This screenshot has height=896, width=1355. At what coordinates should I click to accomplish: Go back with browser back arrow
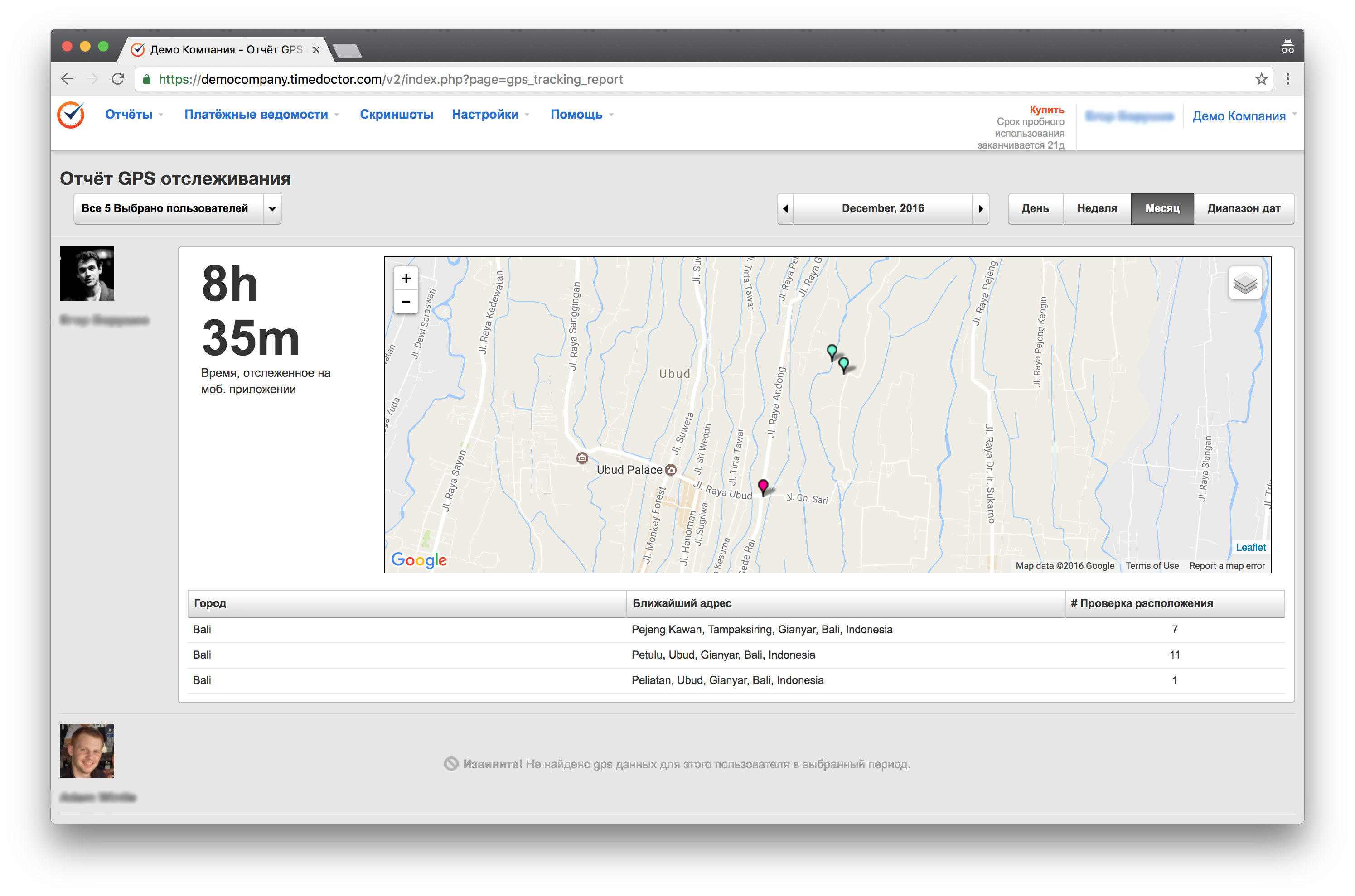67,79
